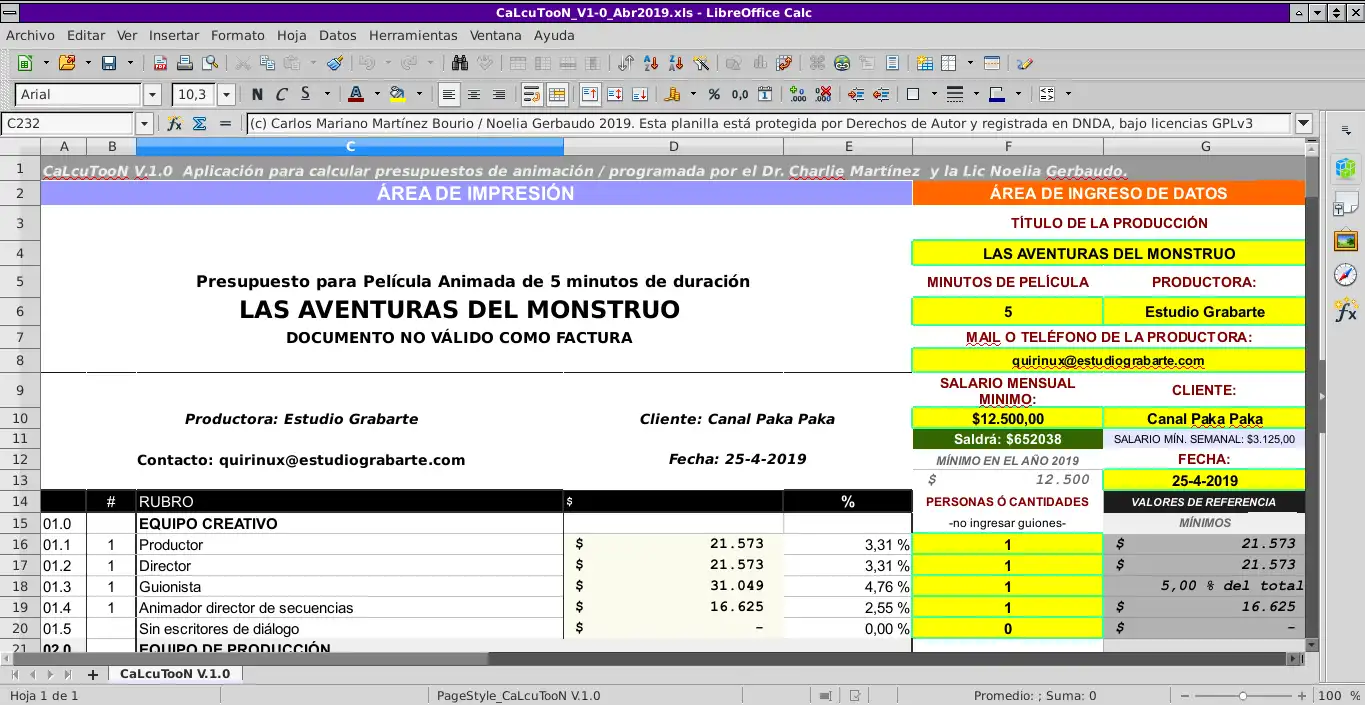Click the 100 % zoom level indicator

tap(1337, 695)
